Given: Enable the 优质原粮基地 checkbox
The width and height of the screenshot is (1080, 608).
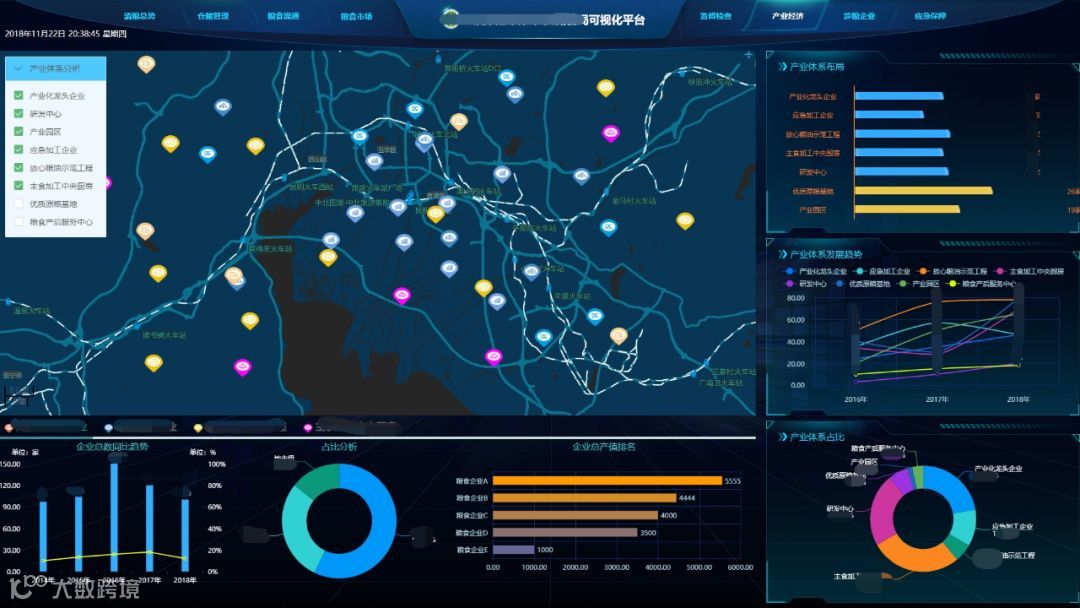Looking at the screenshot, I should point(19,203).
